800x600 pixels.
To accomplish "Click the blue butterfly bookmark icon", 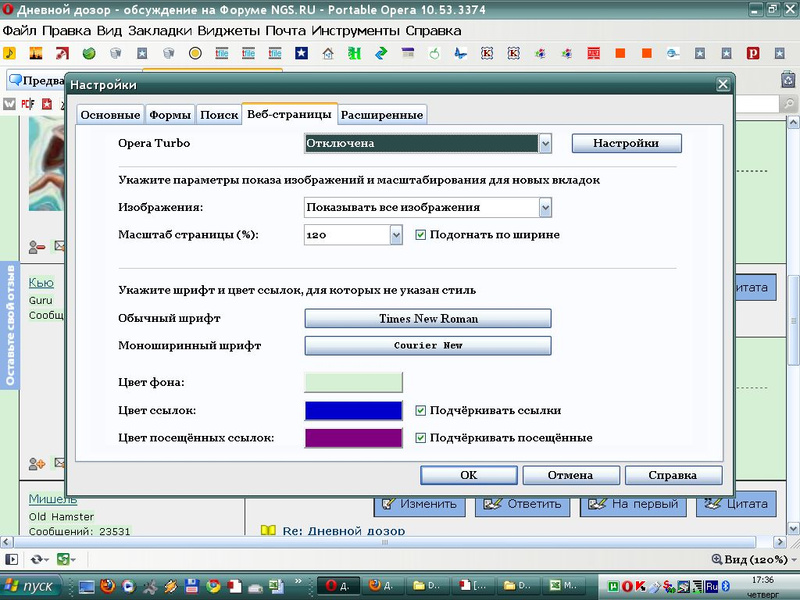I will (459, 53).
